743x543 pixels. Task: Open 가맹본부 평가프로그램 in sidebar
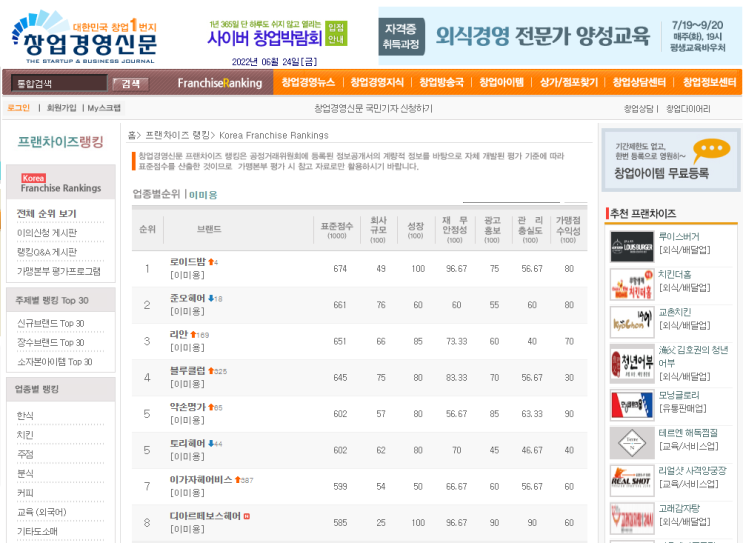[58, 272]
